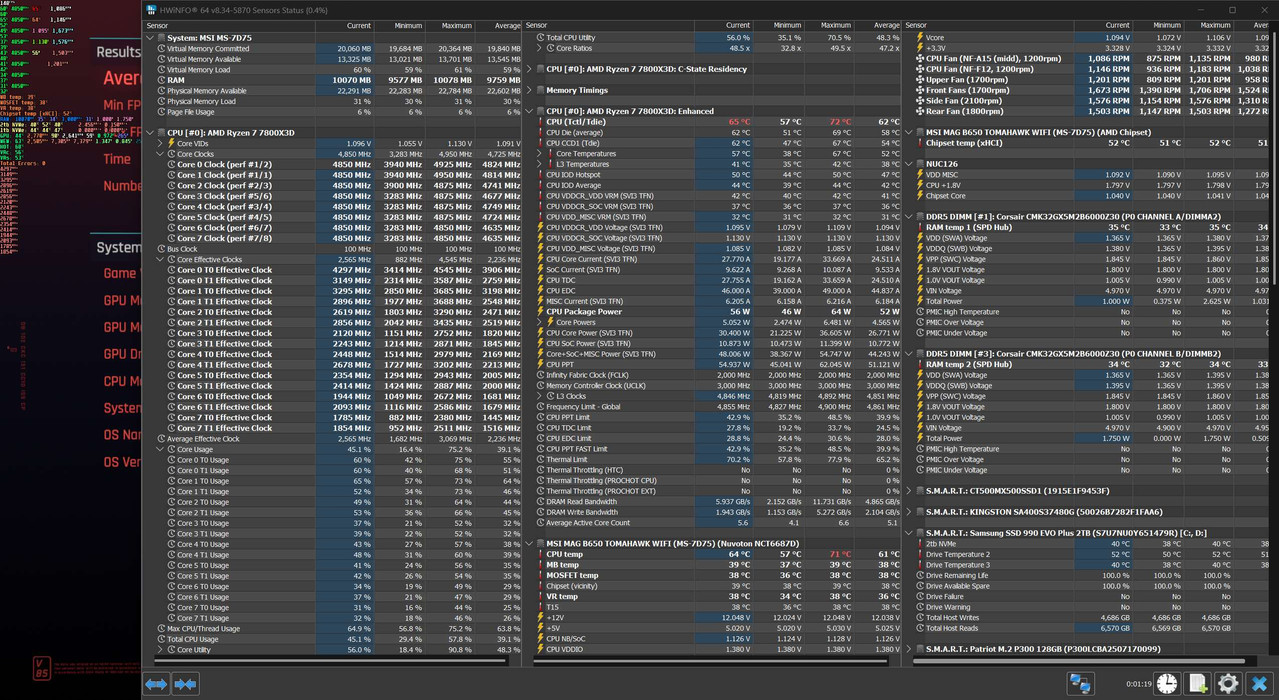Open sensor settings gear icon
The width and height of the screenshot is (1279, 700).
coord(1228,684)
